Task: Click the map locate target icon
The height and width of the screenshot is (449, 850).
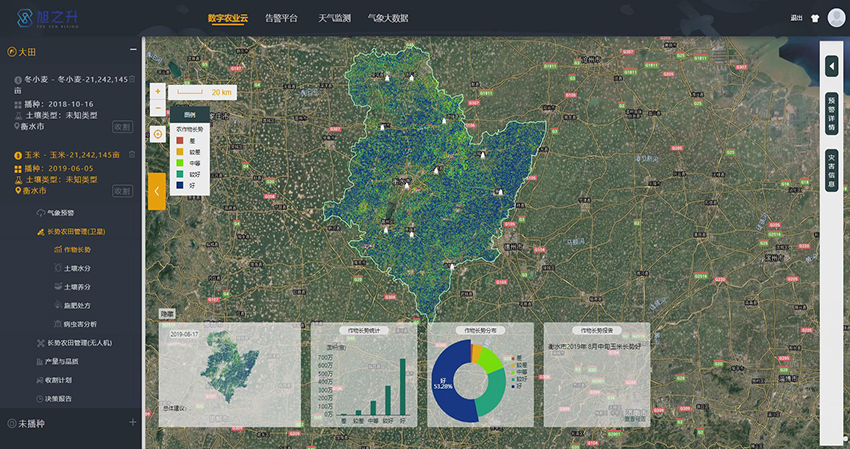Action: [x=157, y=133]
